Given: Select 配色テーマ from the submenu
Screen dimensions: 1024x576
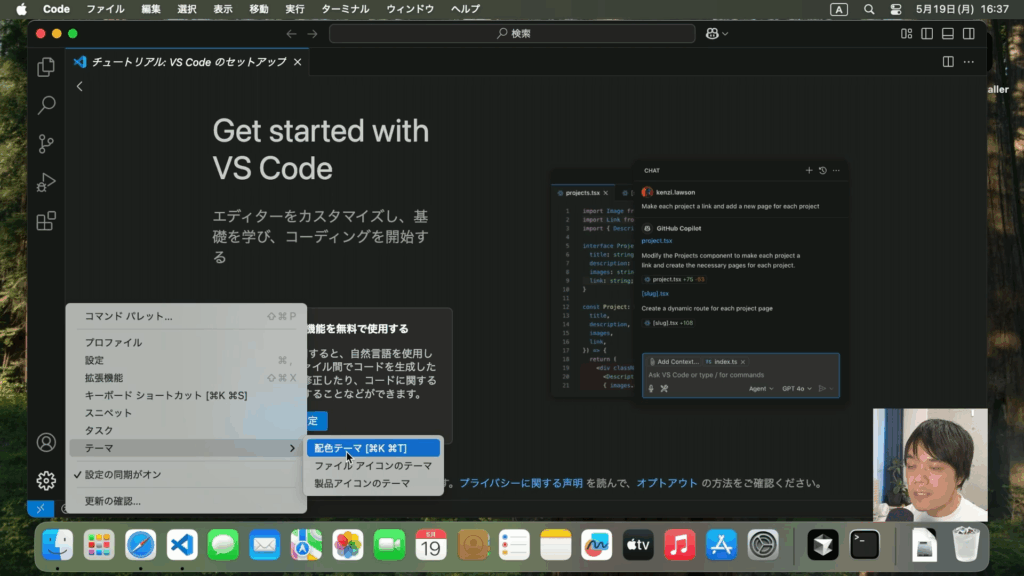Looking at the screenshot, I should pyautogui.click(x=361, y=448).
